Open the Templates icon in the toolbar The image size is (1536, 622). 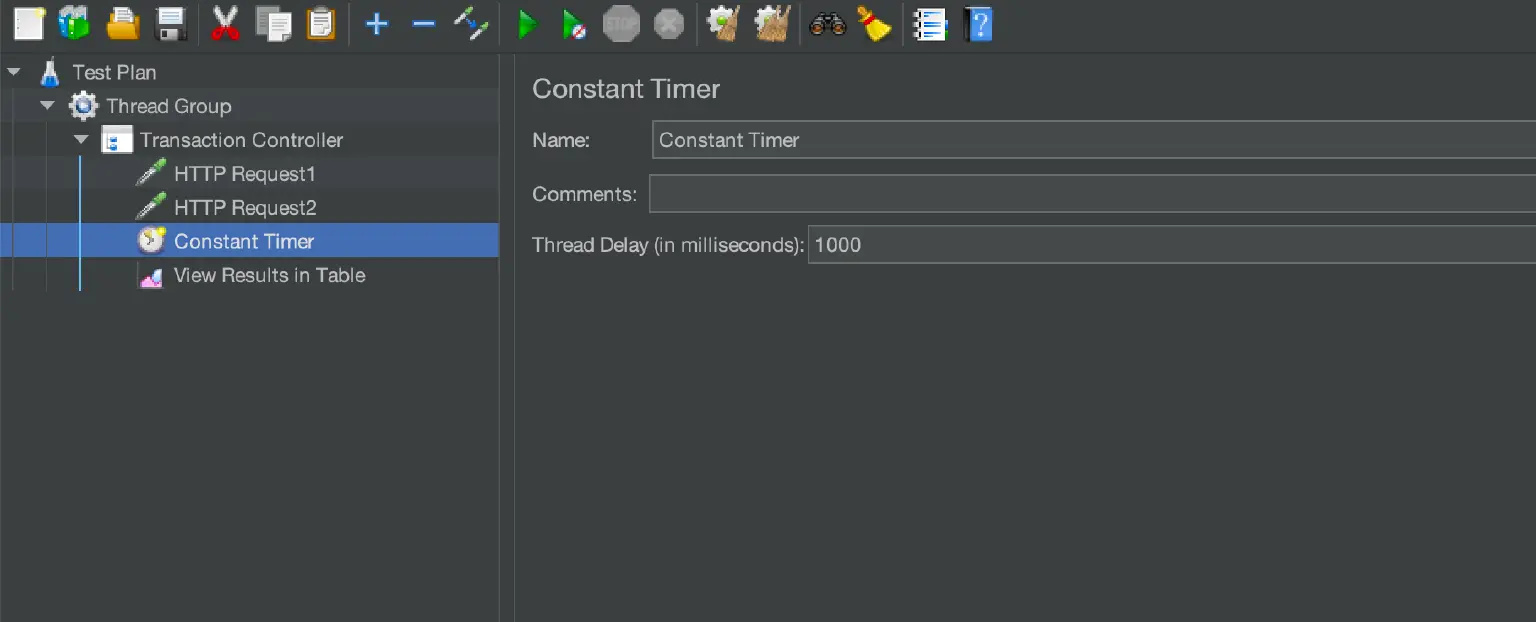[72, 23]
